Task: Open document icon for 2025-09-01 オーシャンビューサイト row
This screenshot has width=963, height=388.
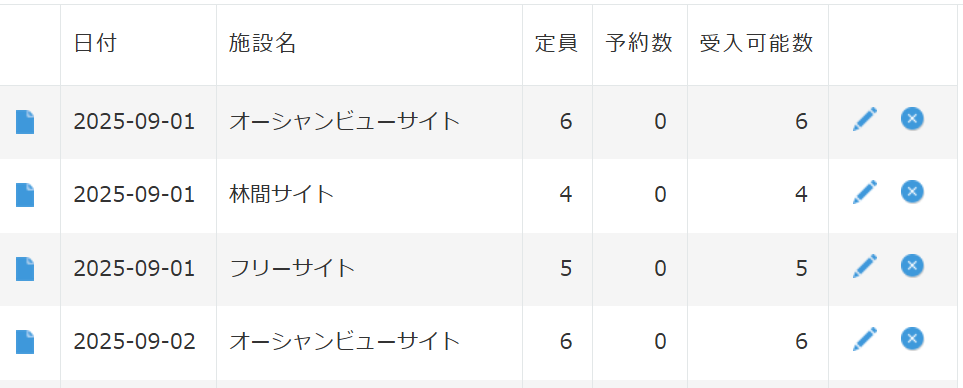Action: [x=25, y=122]
